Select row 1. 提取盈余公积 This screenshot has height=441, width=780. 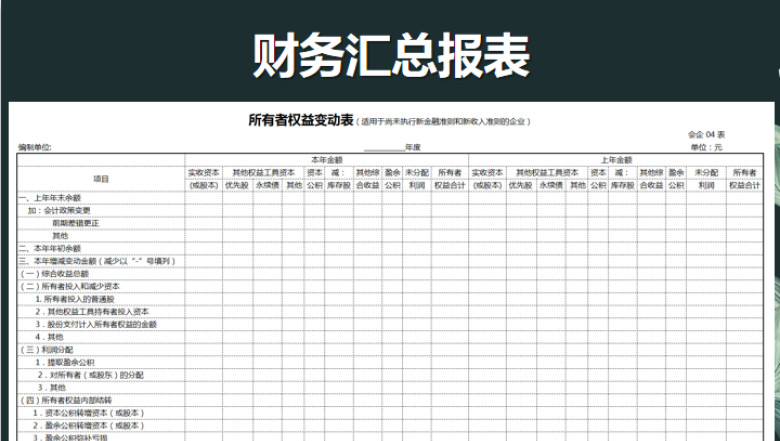click(x=65, y=362)
